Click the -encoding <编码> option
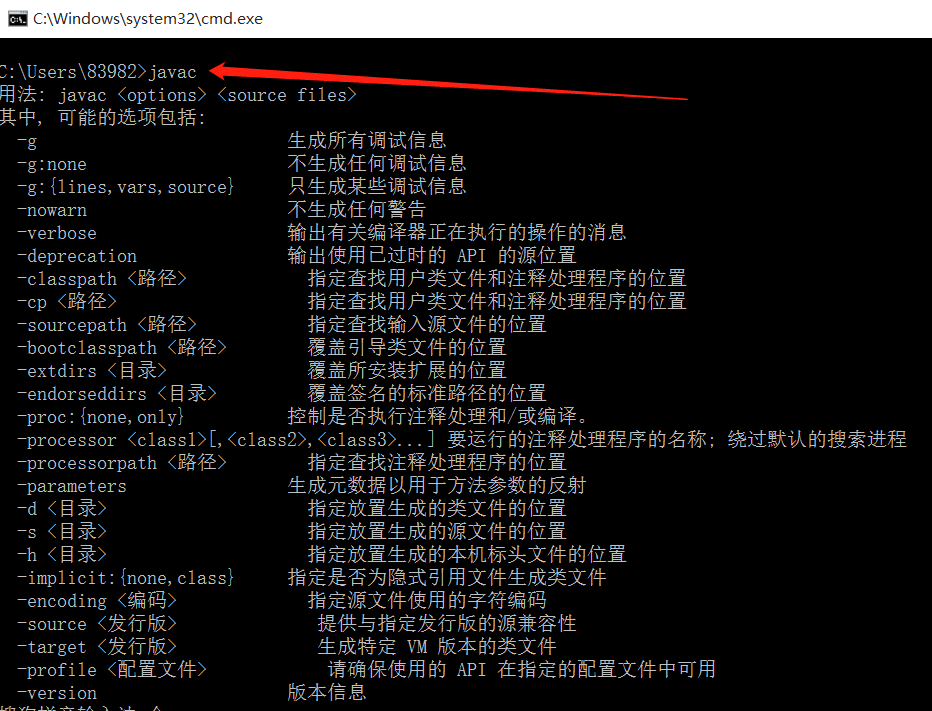Image resolution: width=932 pixels, height=711 pixels. coord(97,601)
